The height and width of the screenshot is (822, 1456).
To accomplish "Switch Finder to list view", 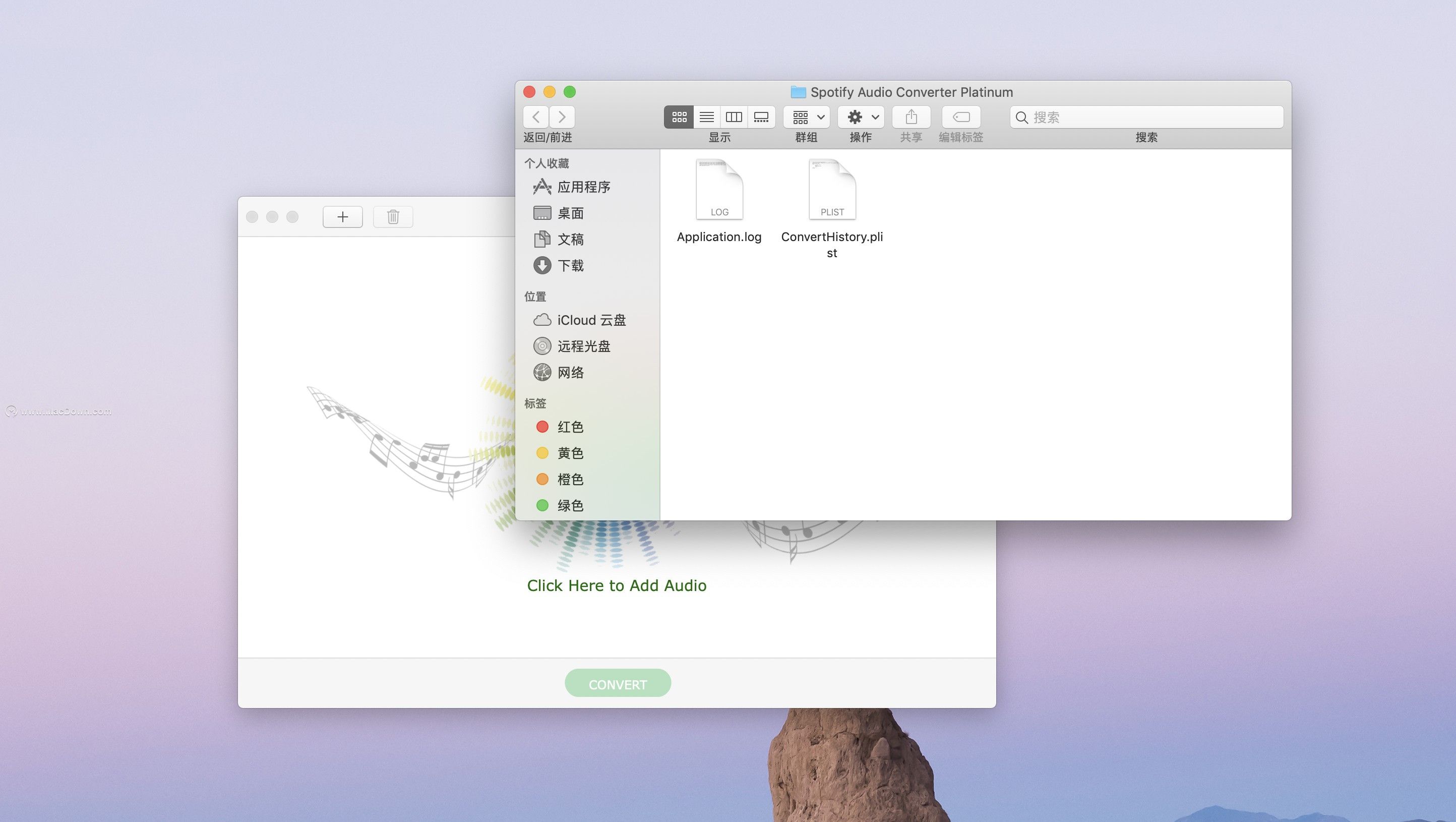I will click(x=706, y=117).
